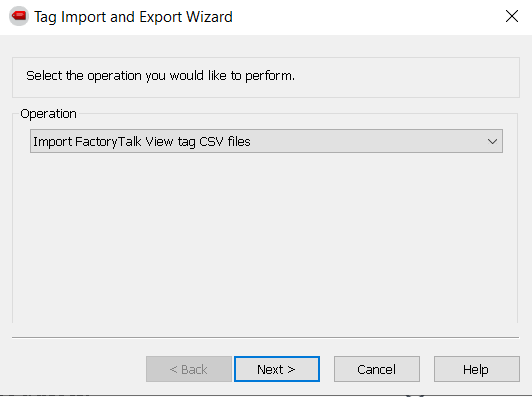Select the Operation group label
Screen dimensions: 532x397
49,114
